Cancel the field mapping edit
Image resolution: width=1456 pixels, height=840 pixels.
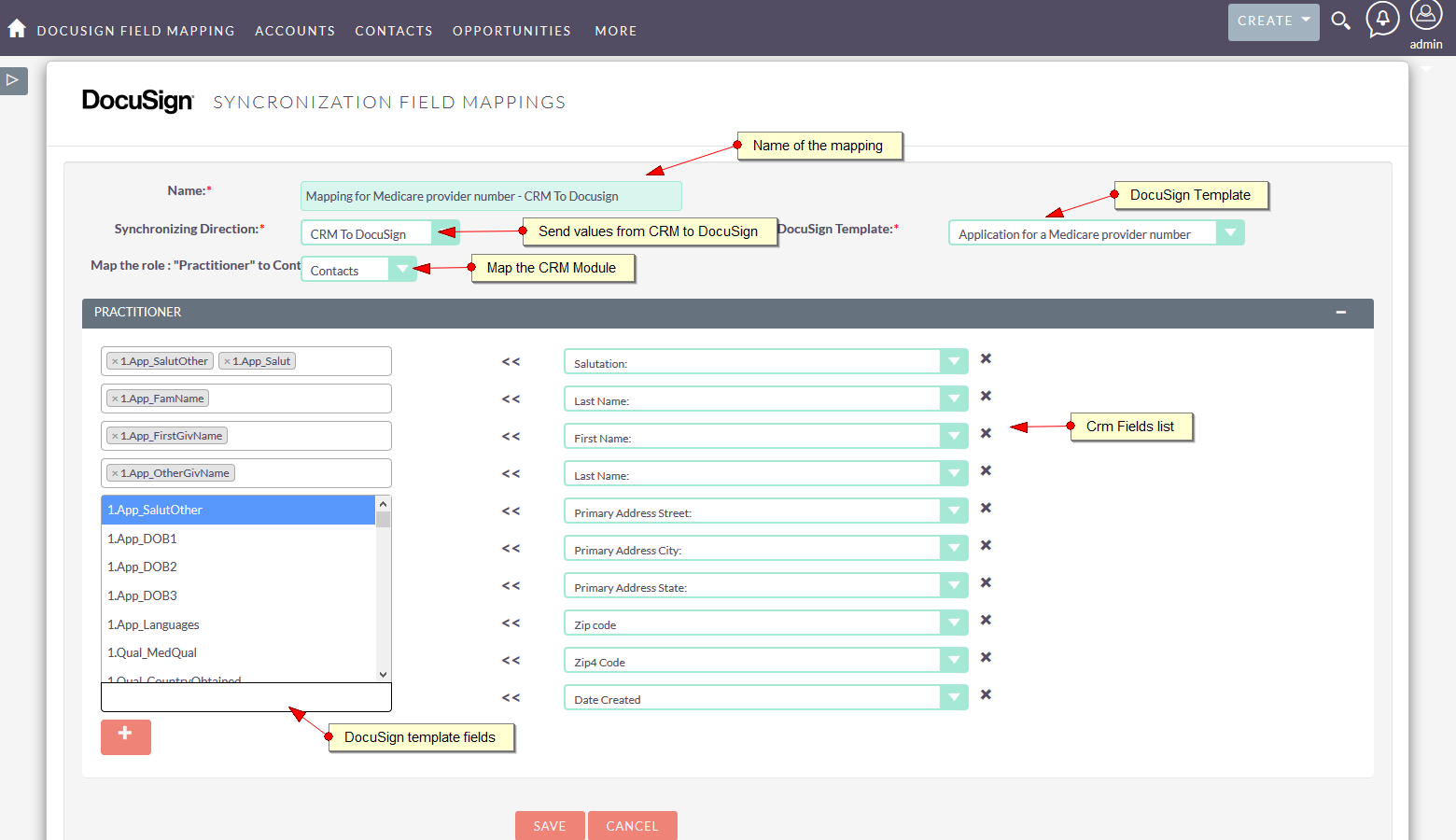point(632,825)
